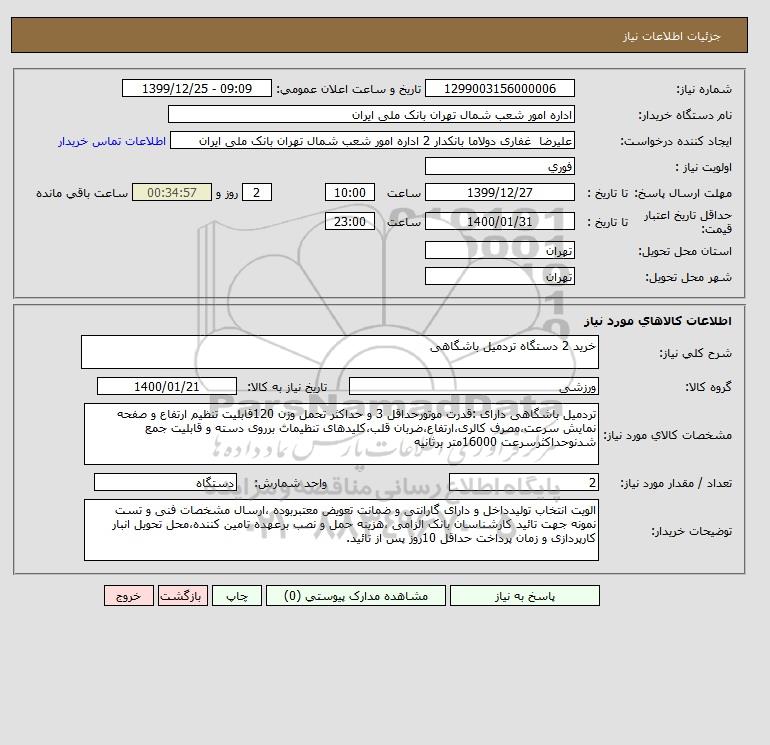770x745 pixels.
Task: Click the general description field خرید 2 دستگاه تردمیل
Action: pyautogui.click(x=340, y=352)
